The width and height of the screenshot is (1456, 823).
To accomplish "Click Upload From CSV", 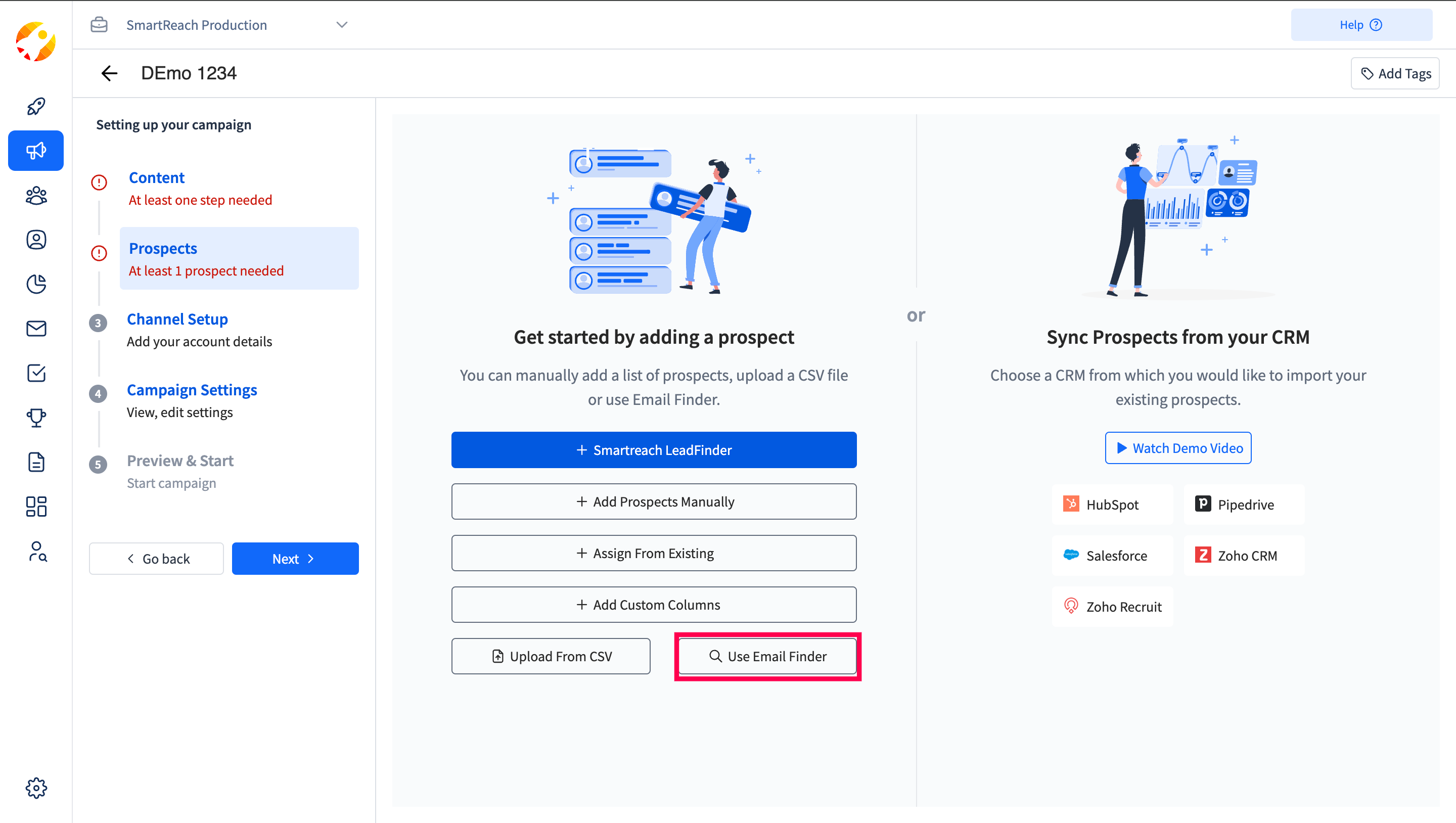I will (551, 656).
